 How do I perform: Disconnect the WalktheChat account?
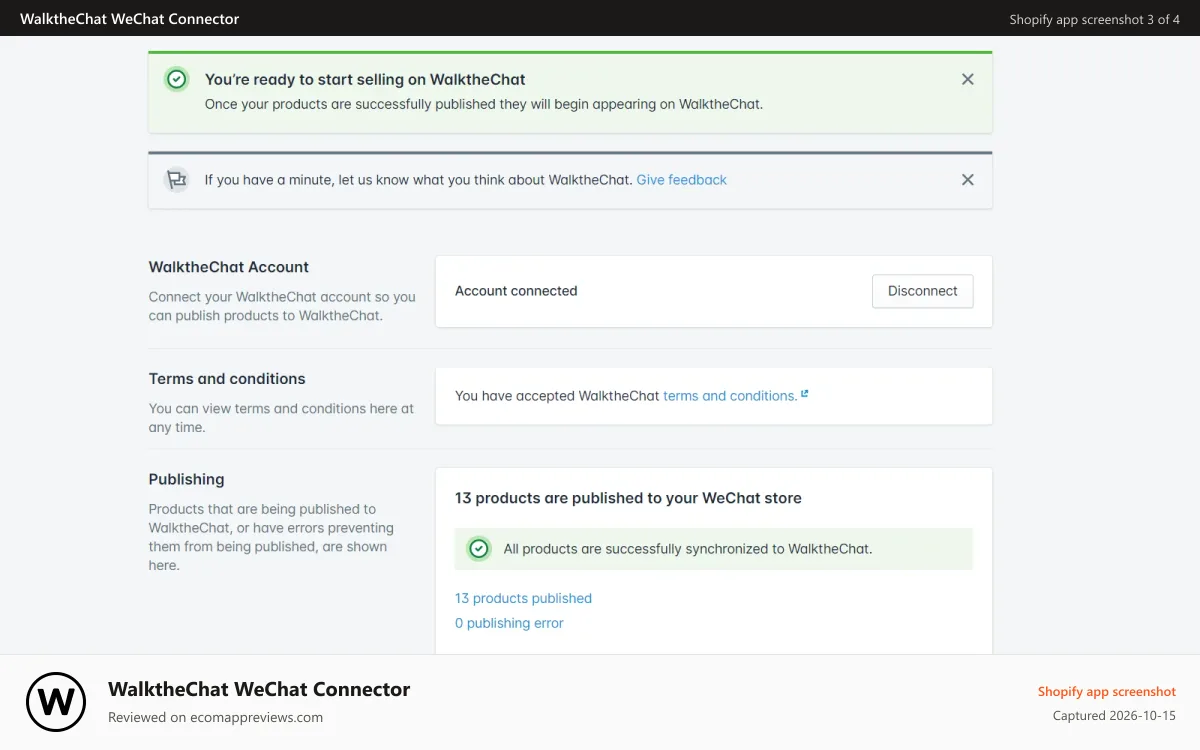(x=923, y=291)
